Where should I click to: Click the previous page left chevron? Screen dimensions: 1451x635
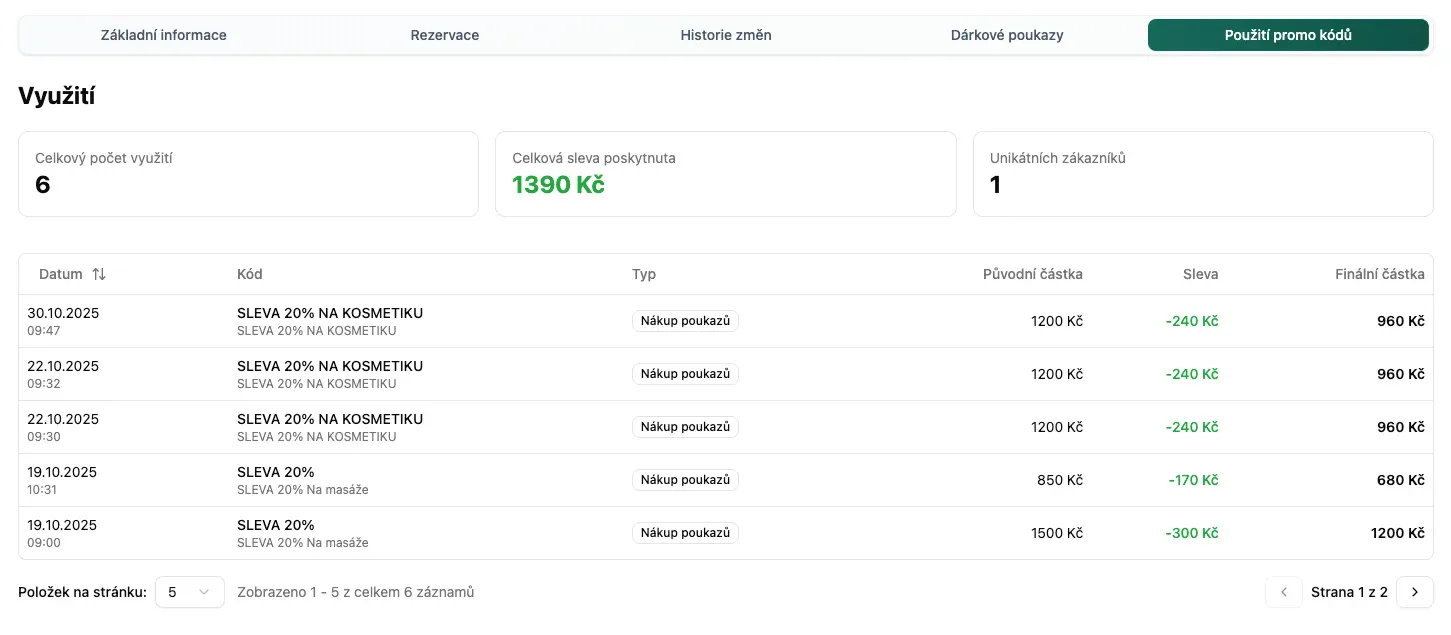[1283, 592]
